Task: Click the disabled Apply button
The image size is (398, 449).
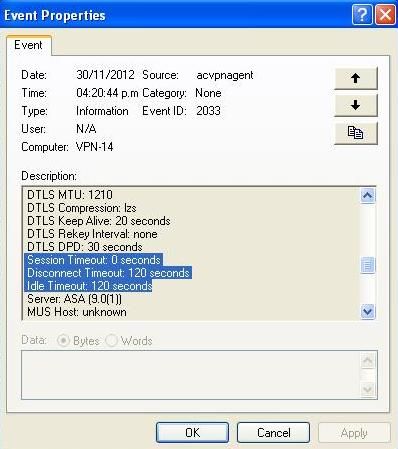Action: (354, 433)
